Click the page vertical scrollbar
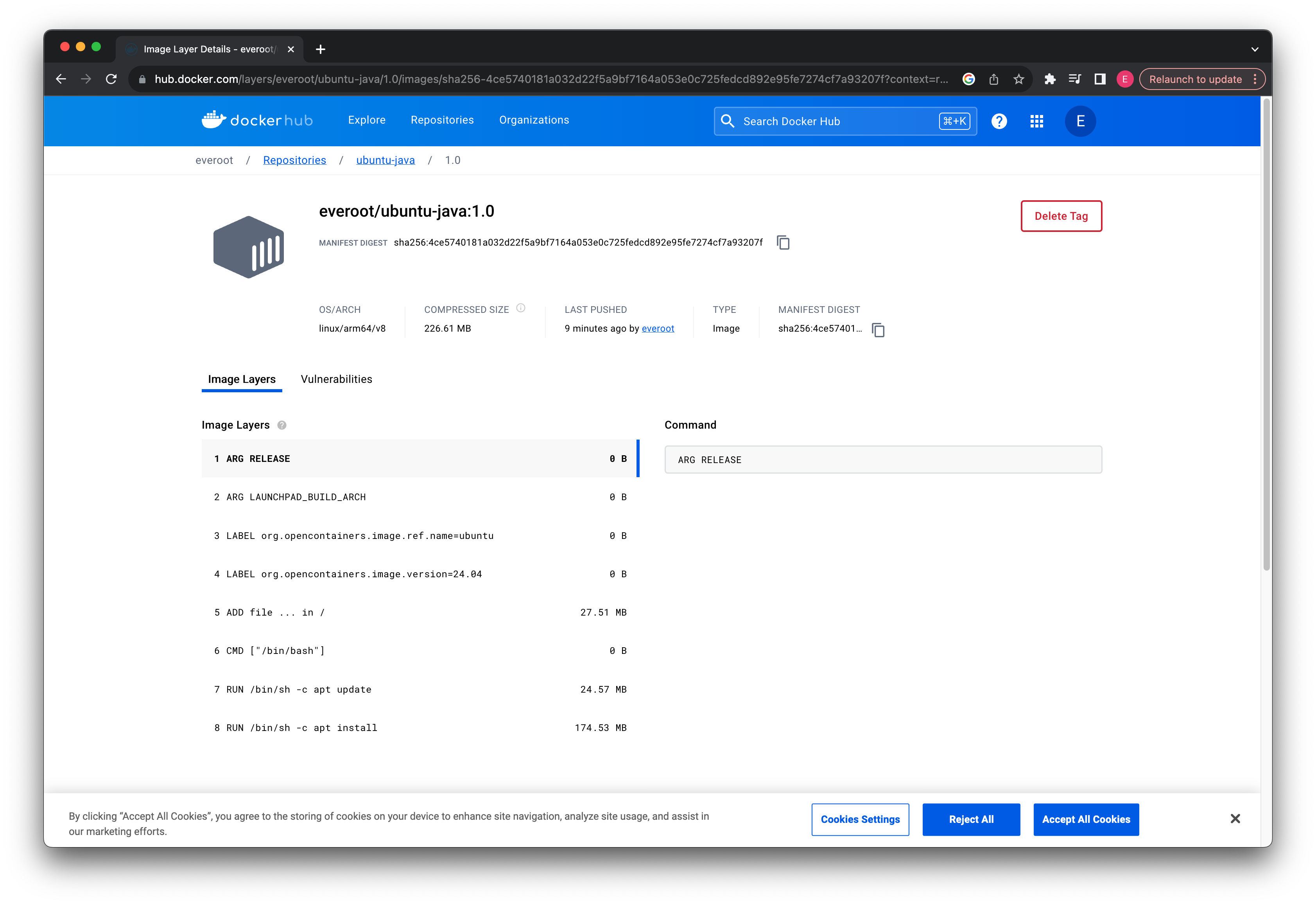Screen dimensions: 1316x905 pos(1266,334)
